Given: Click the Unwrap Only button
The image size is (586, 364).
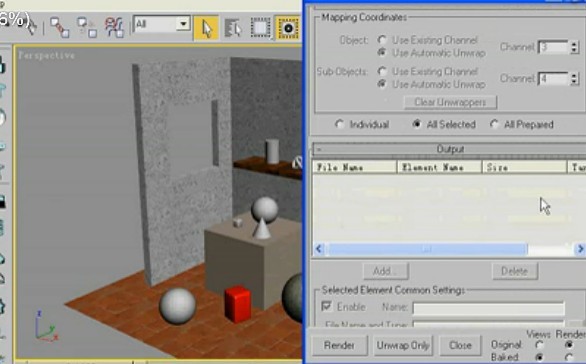Looking at the screenshot, I should tap(403, 345).
